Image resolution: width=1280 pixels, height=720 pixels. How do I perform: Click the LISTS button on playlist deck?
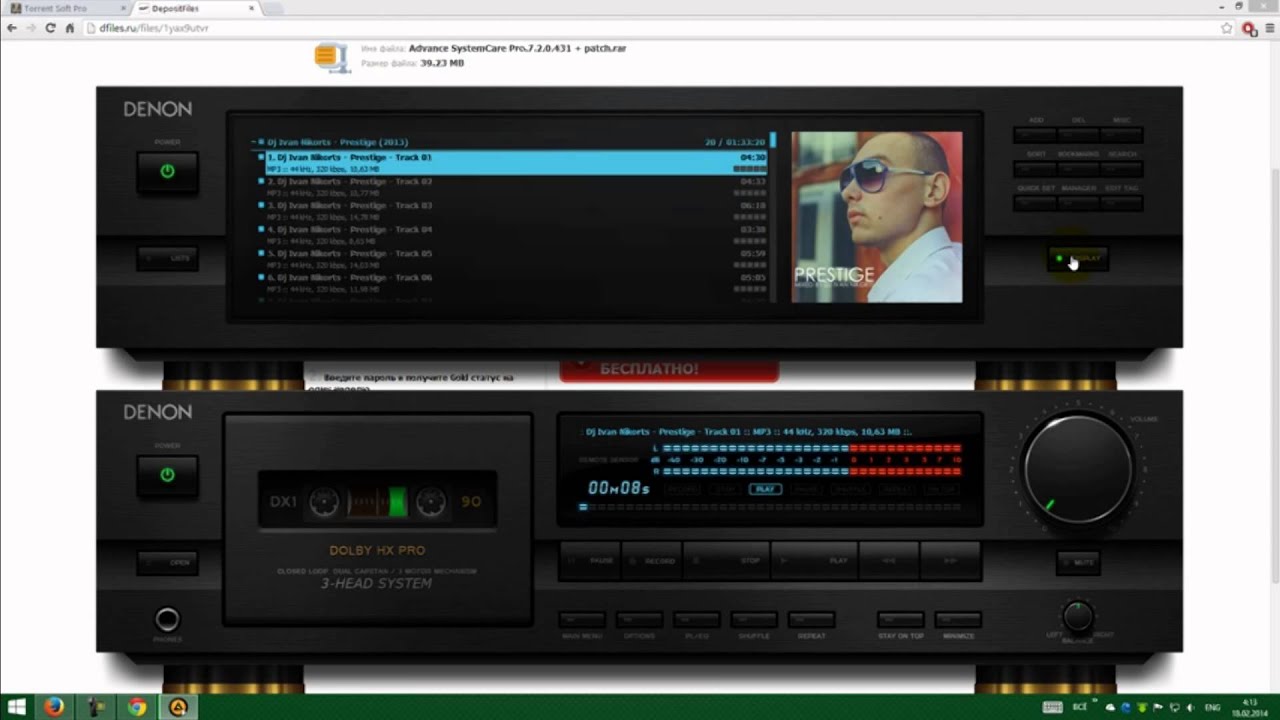click(167, 258)
